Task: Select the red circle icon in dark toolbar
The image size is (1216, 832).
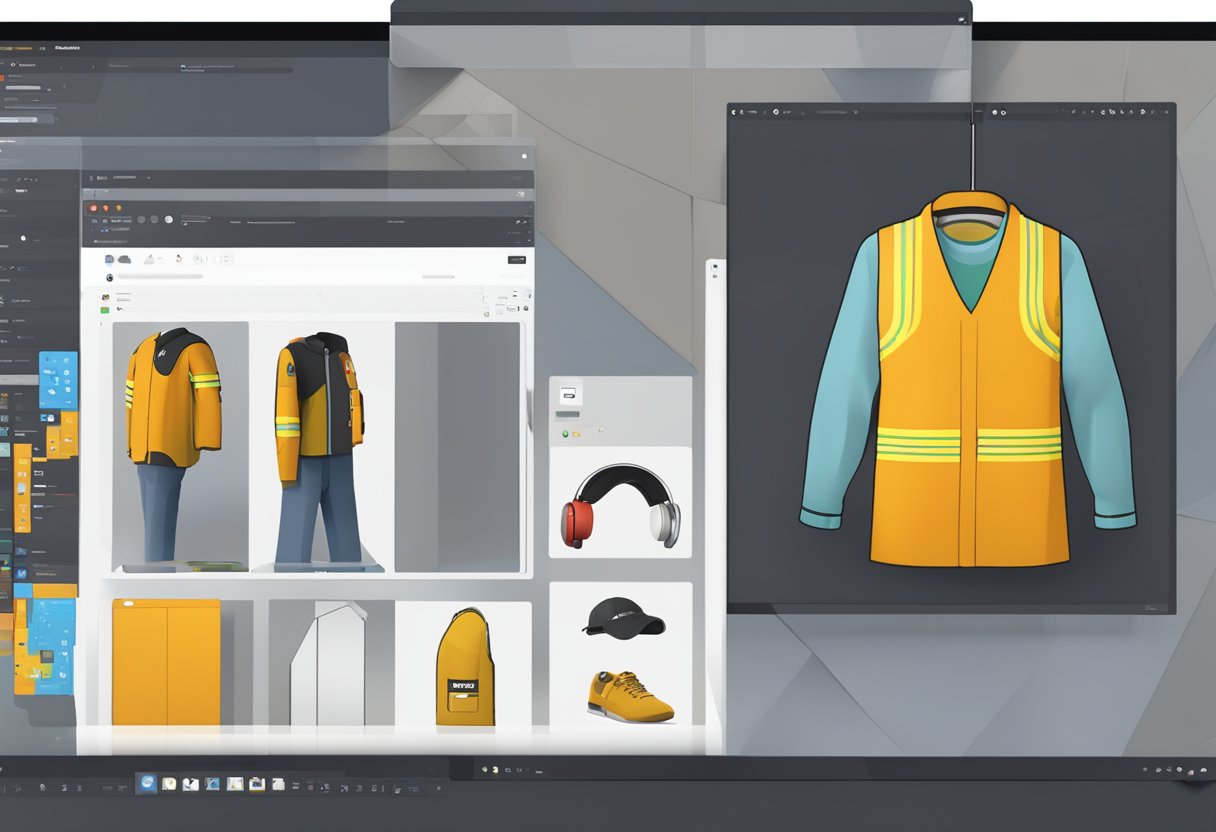Action: click(x=93, y=208)
